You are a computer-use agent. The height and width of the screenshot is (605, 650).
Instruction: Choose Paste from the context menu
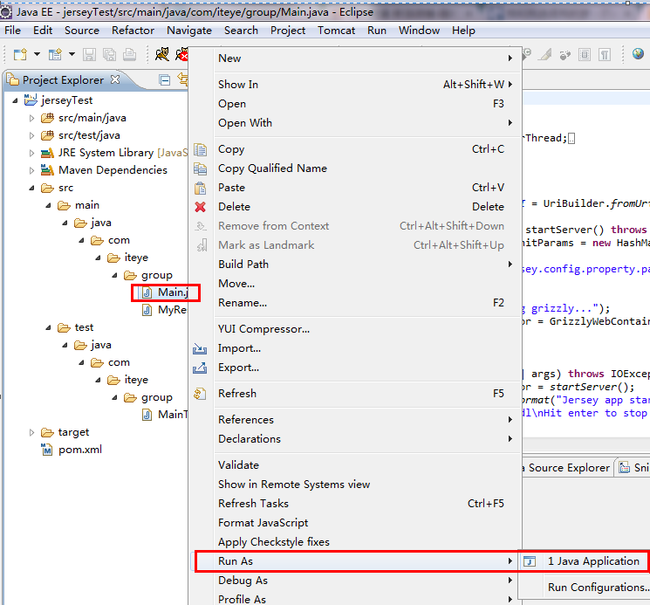355,188
